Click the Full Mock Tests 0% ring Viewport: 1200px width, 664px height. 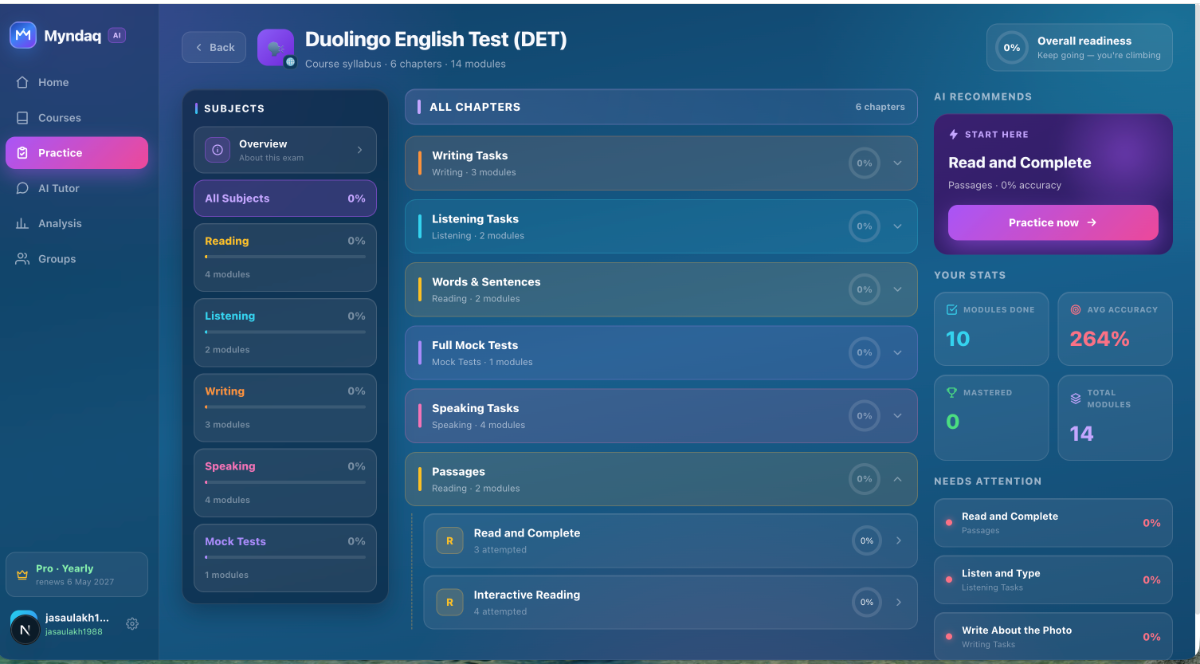[x=864, y=352]
